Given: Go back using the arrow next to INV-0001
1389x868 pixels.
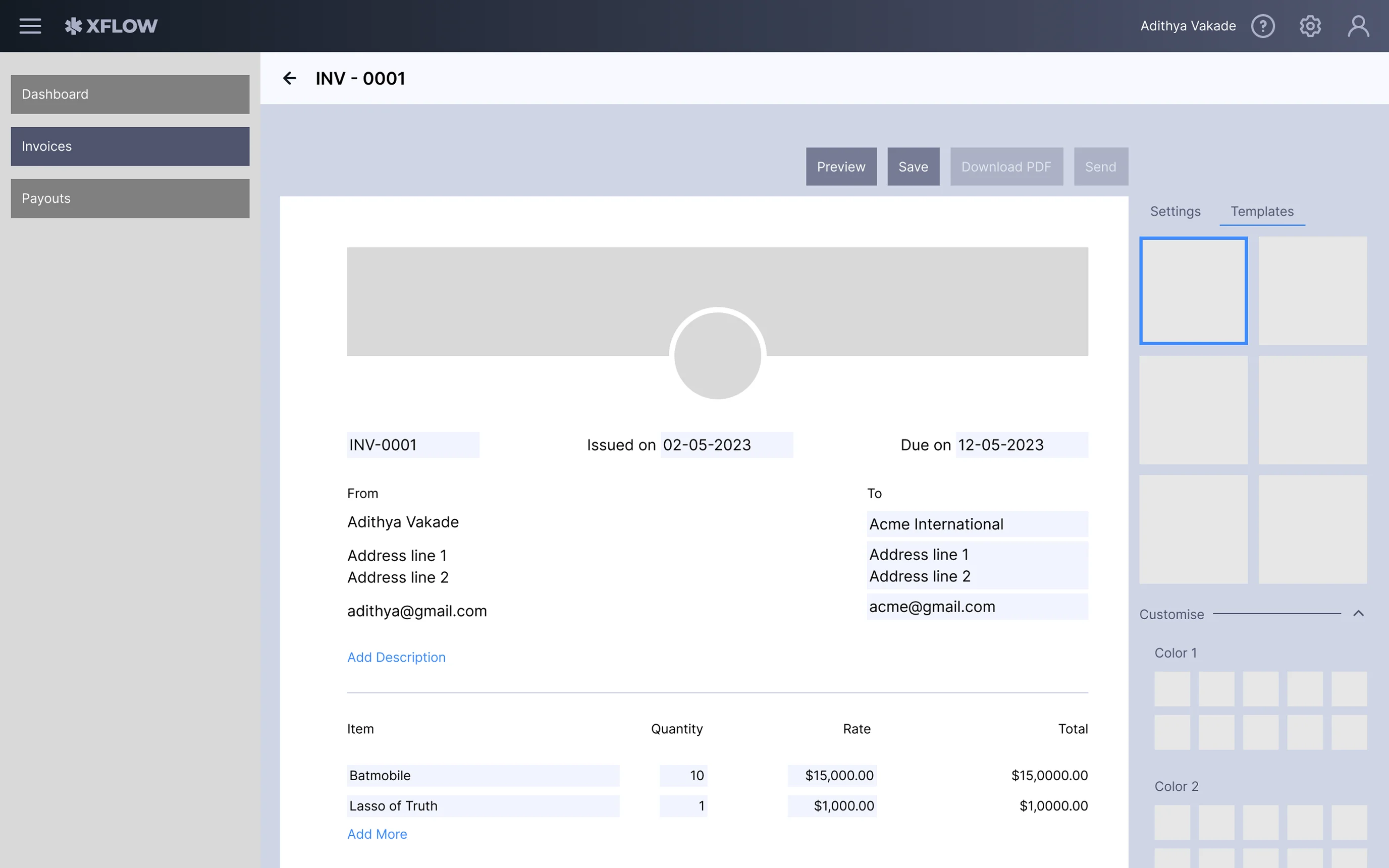Looking at the screenshot, I should [290, 78].
